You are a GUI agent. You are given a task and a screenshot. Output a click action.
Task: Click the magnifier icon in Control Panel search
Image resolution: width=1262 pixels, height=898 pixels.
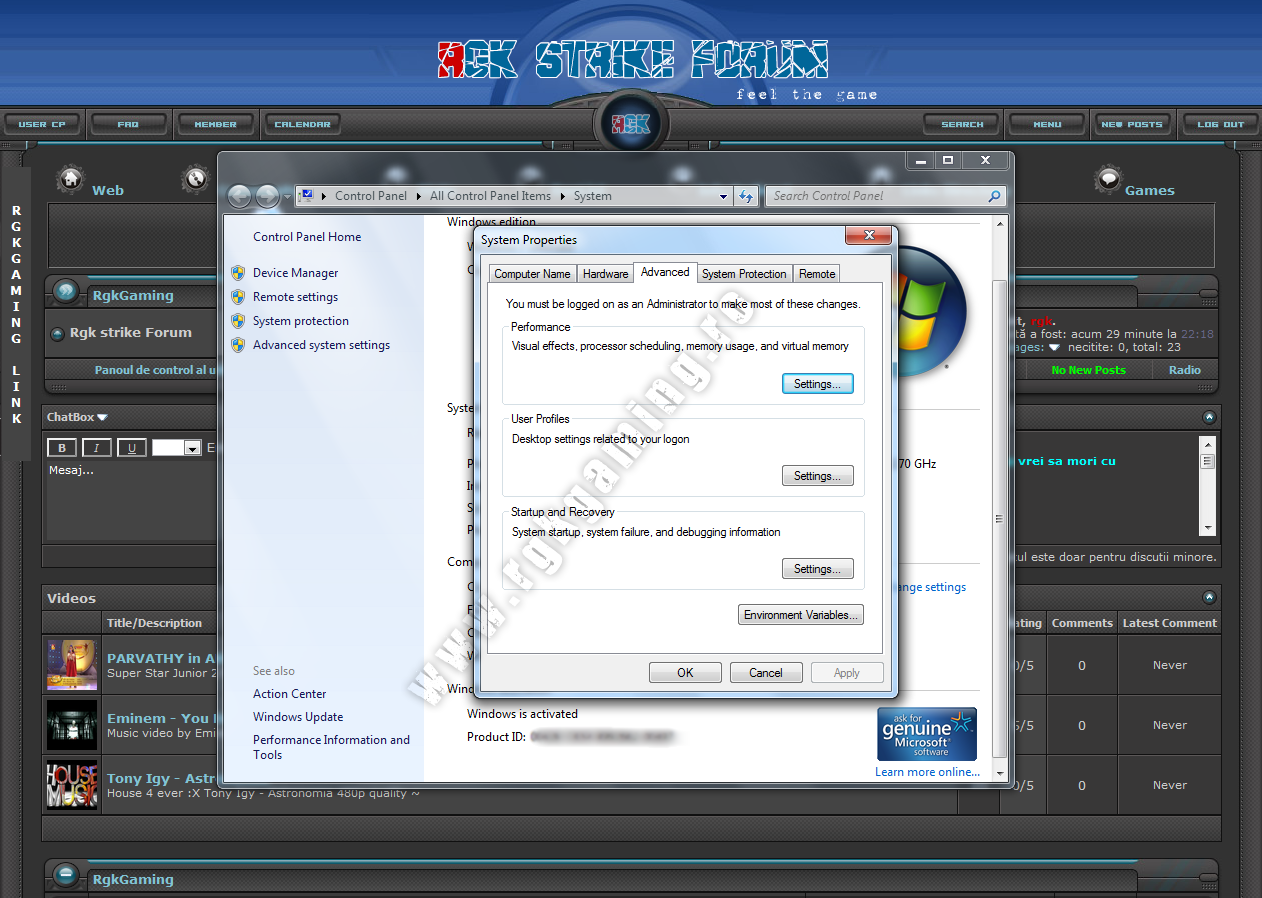click(x=994, y=196)
